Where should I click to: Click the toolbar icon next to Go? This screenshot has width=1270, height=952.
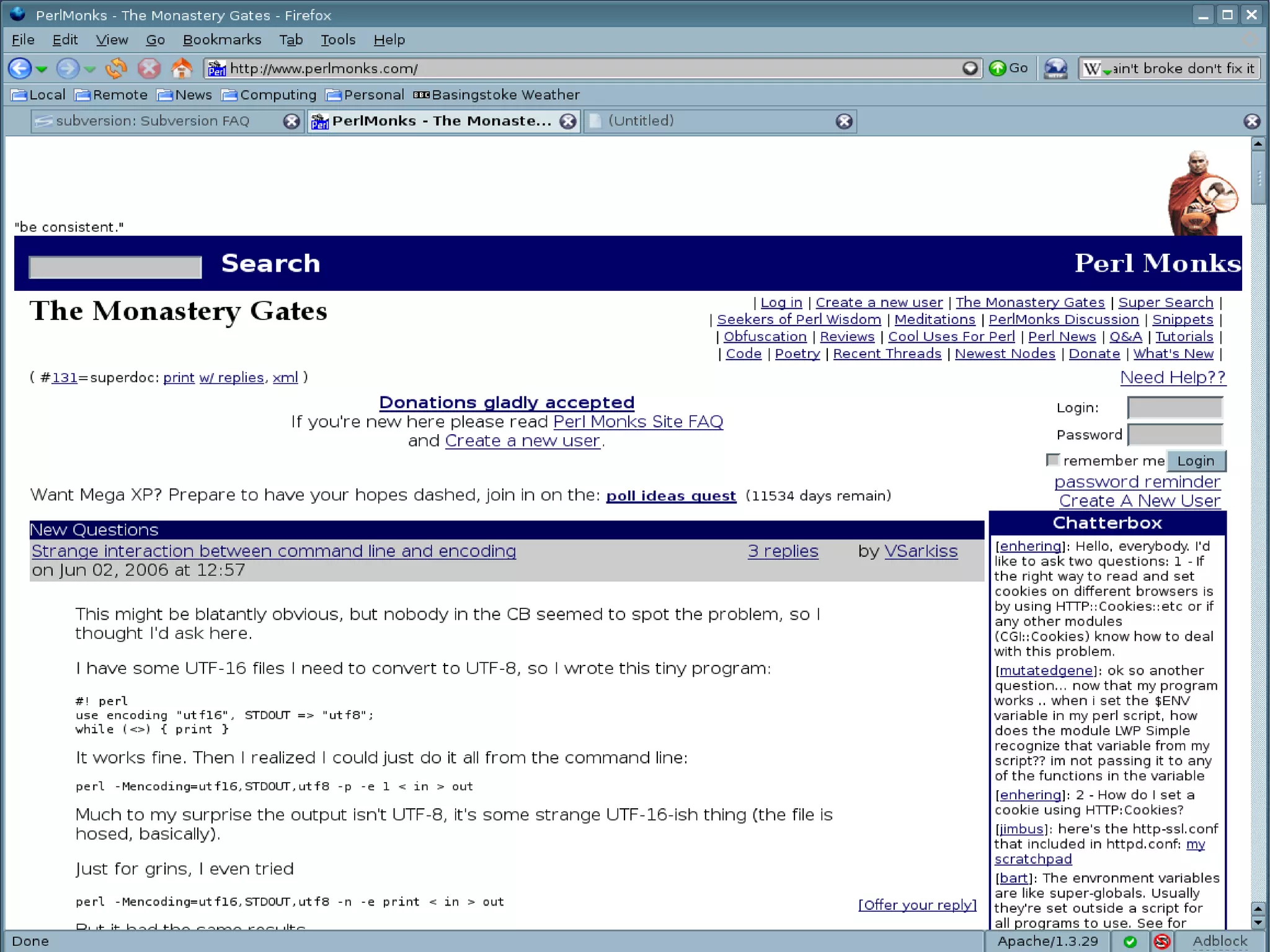(x=1055, y=68)
